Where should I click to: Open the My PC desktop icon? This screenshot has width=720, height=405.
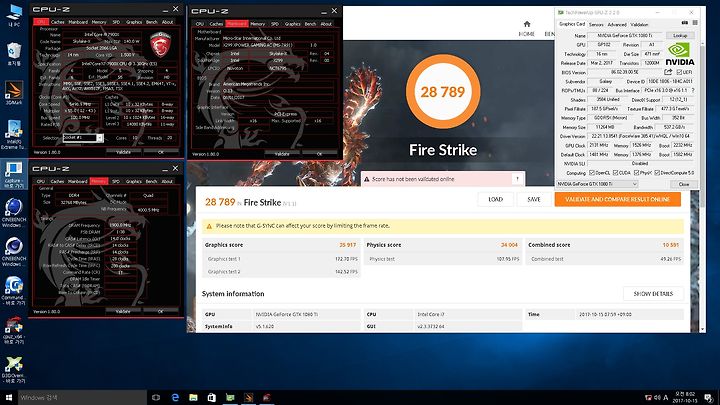point(14,15)
